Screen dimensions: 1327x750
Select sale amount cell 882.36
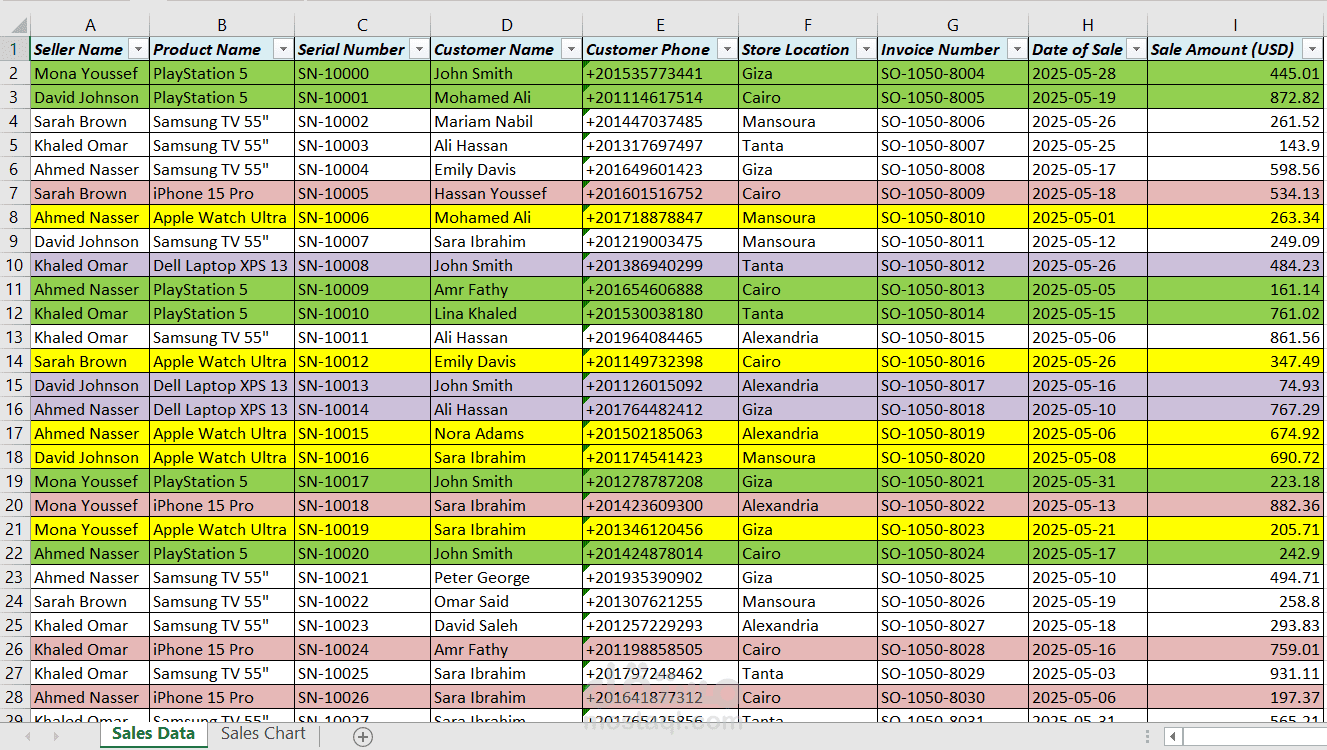(x=1236, y=505)
